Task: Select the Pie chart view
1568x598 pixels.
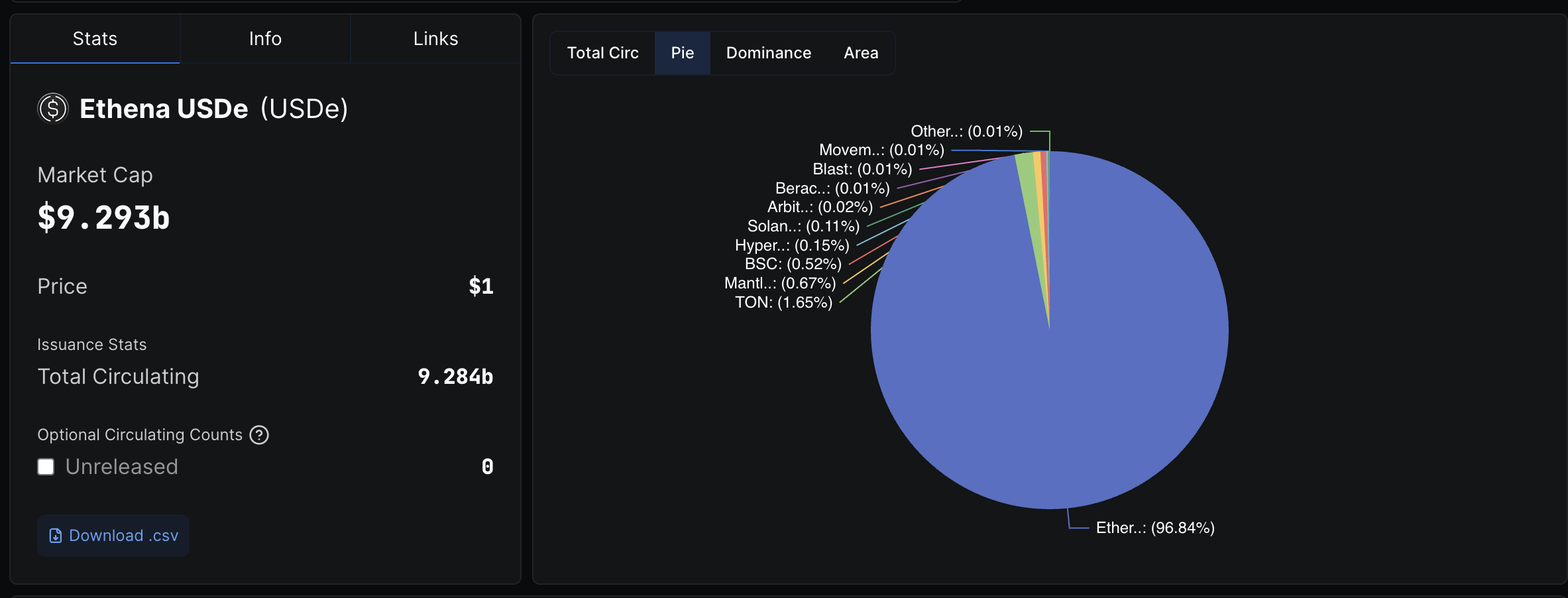Action: [x=682, y=53]
